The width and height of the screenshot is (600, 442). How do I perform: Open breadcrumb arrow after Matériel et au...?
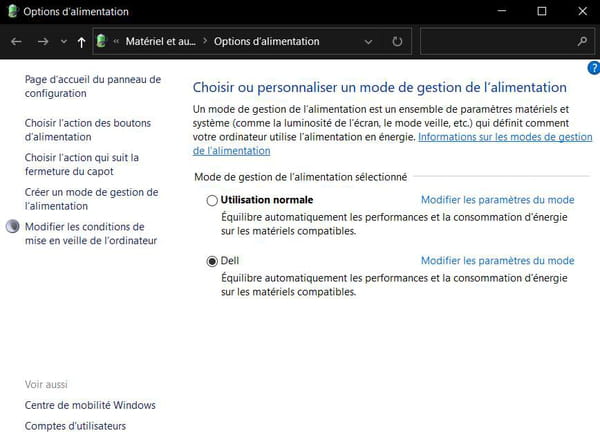tap(205, 41)
